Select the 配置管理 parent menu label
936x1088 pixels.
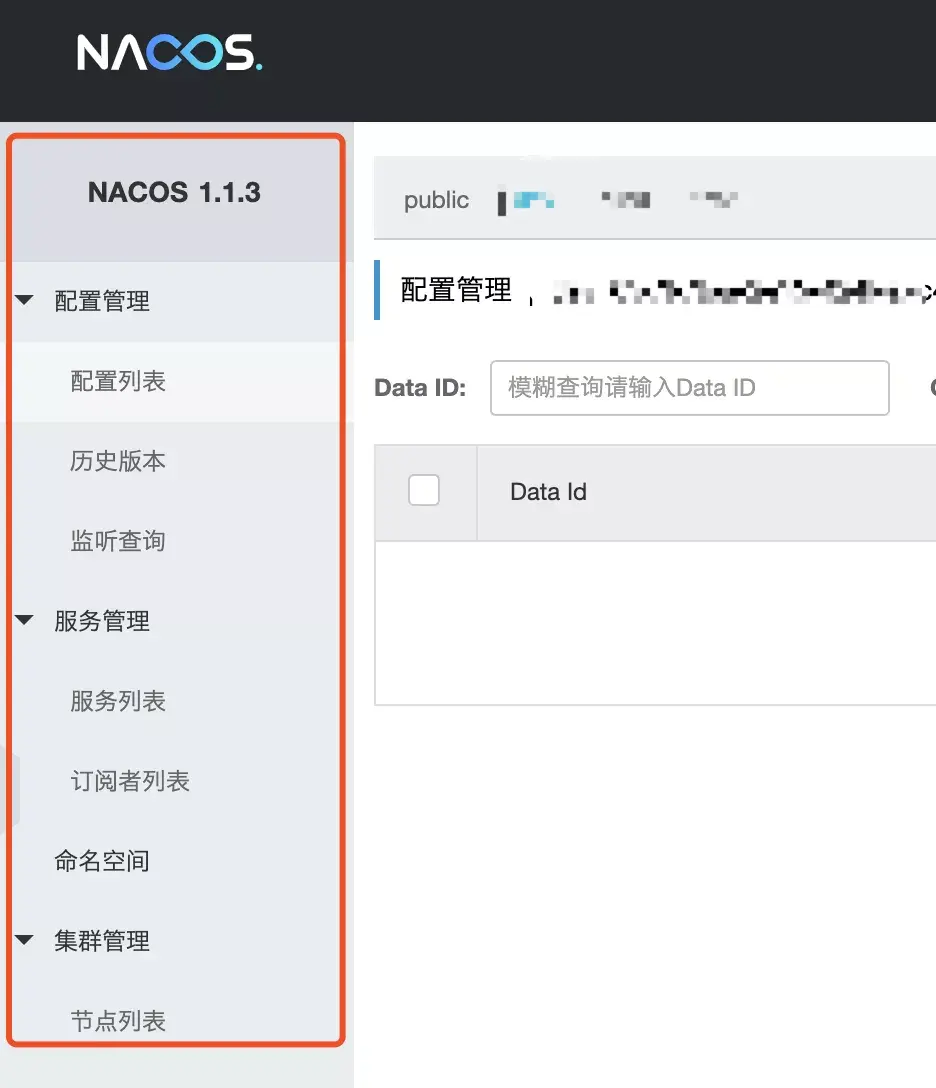tap(102, 301)
